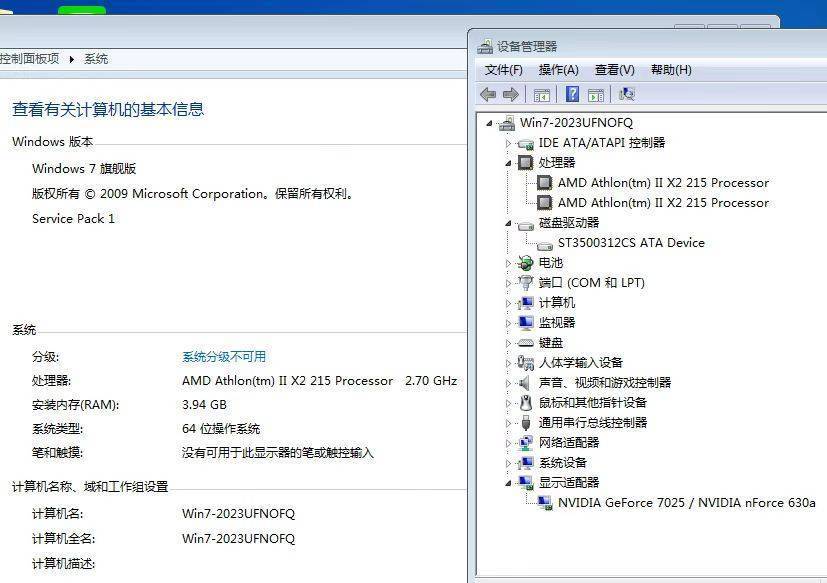Click the 网络适配器 network icon
Viewport: 827px width, 583px height.
[x=525, y=443]
